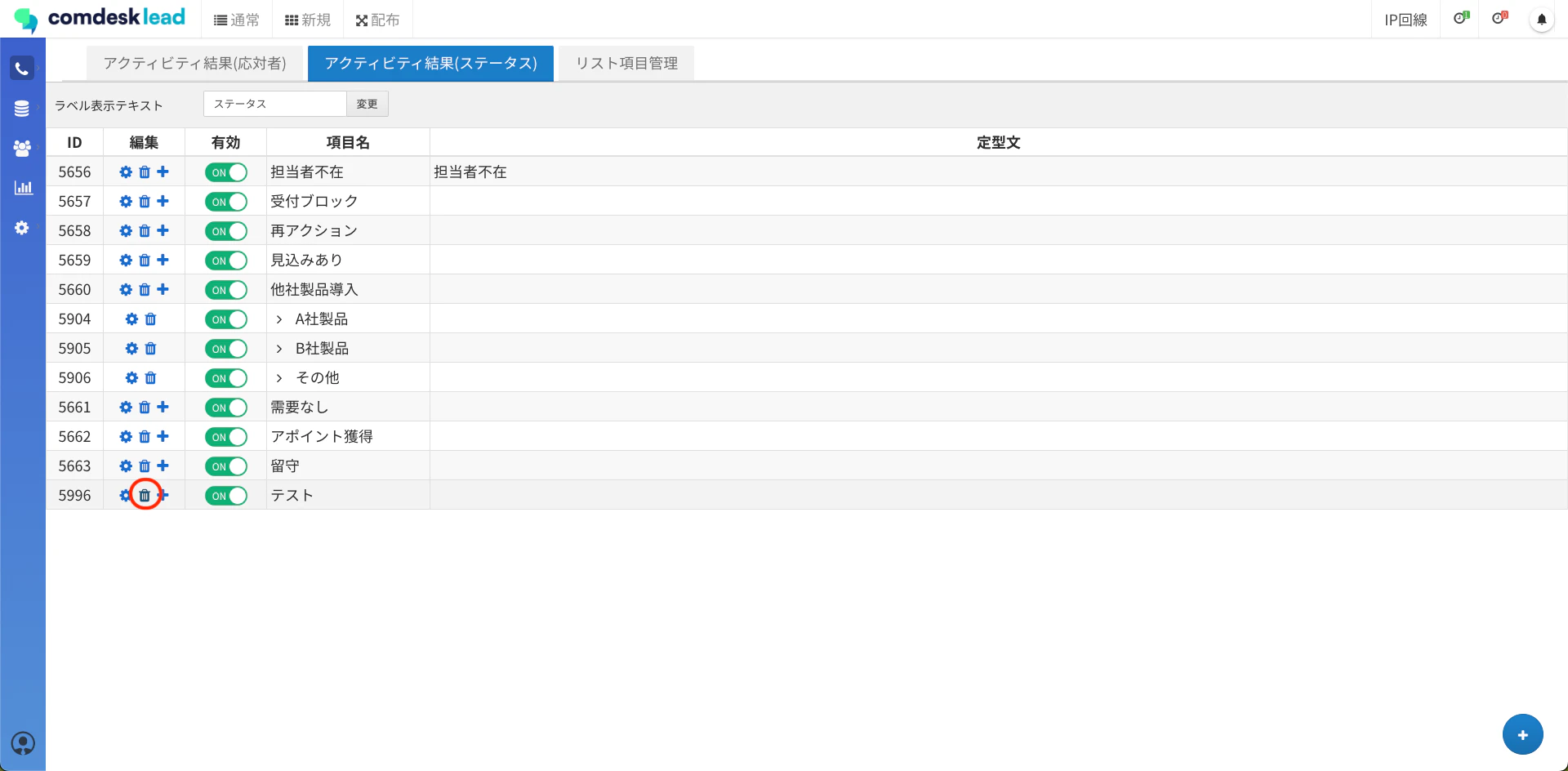Select the 留守 item name cell

[x=348, y=466]
